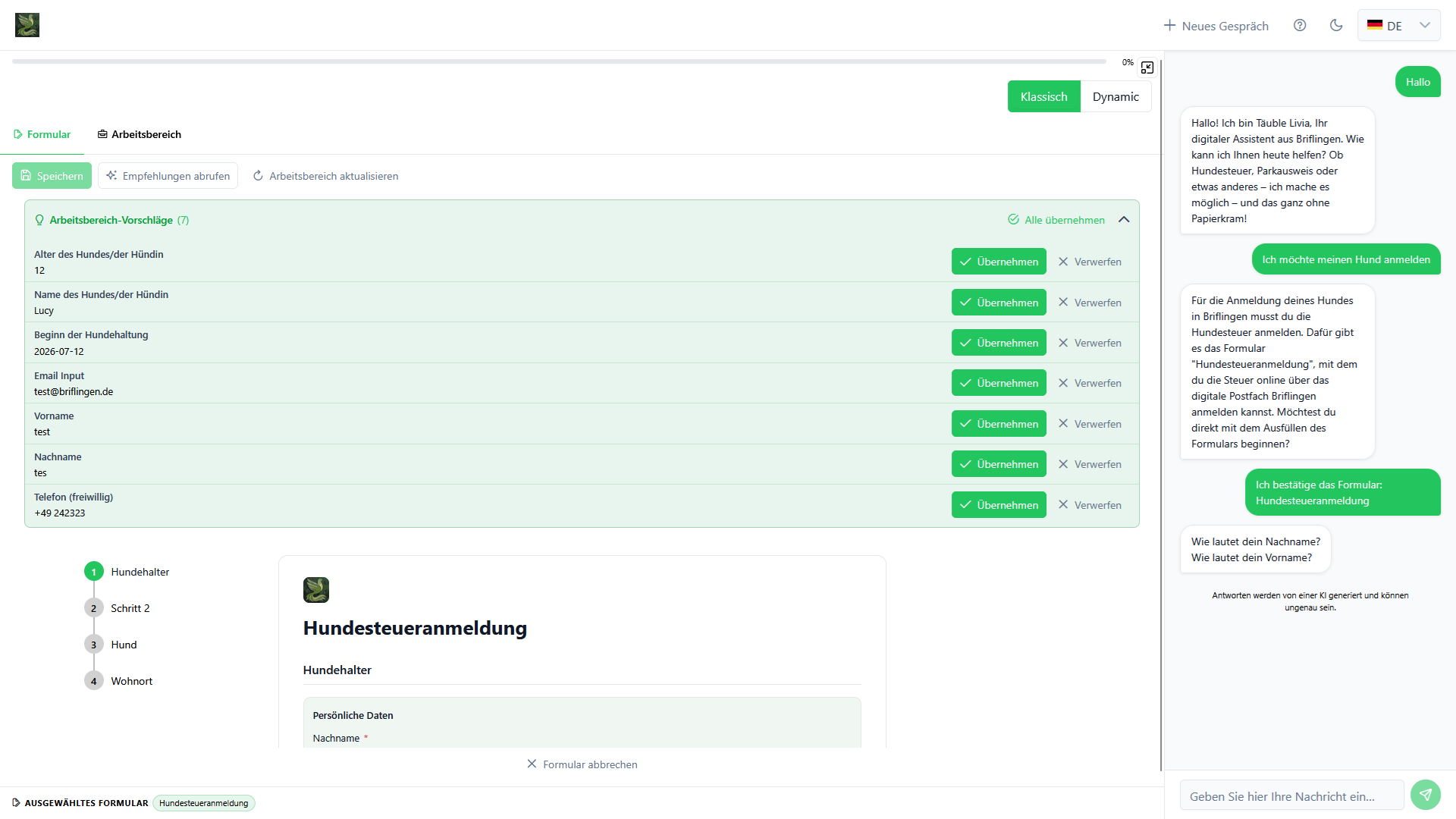Go to step 1 Hundehalter

click(127, 572)
